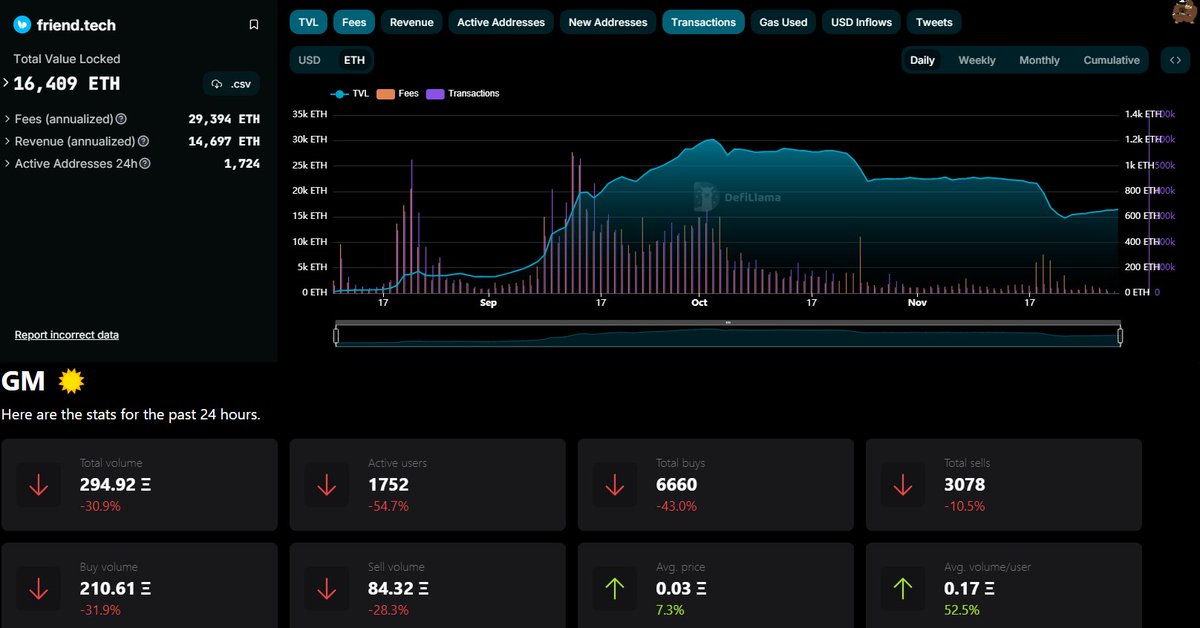Click the Nov label on chart axis
Image resolution: width=1200 pixels, height=628 pixels.
click(916, 302)
